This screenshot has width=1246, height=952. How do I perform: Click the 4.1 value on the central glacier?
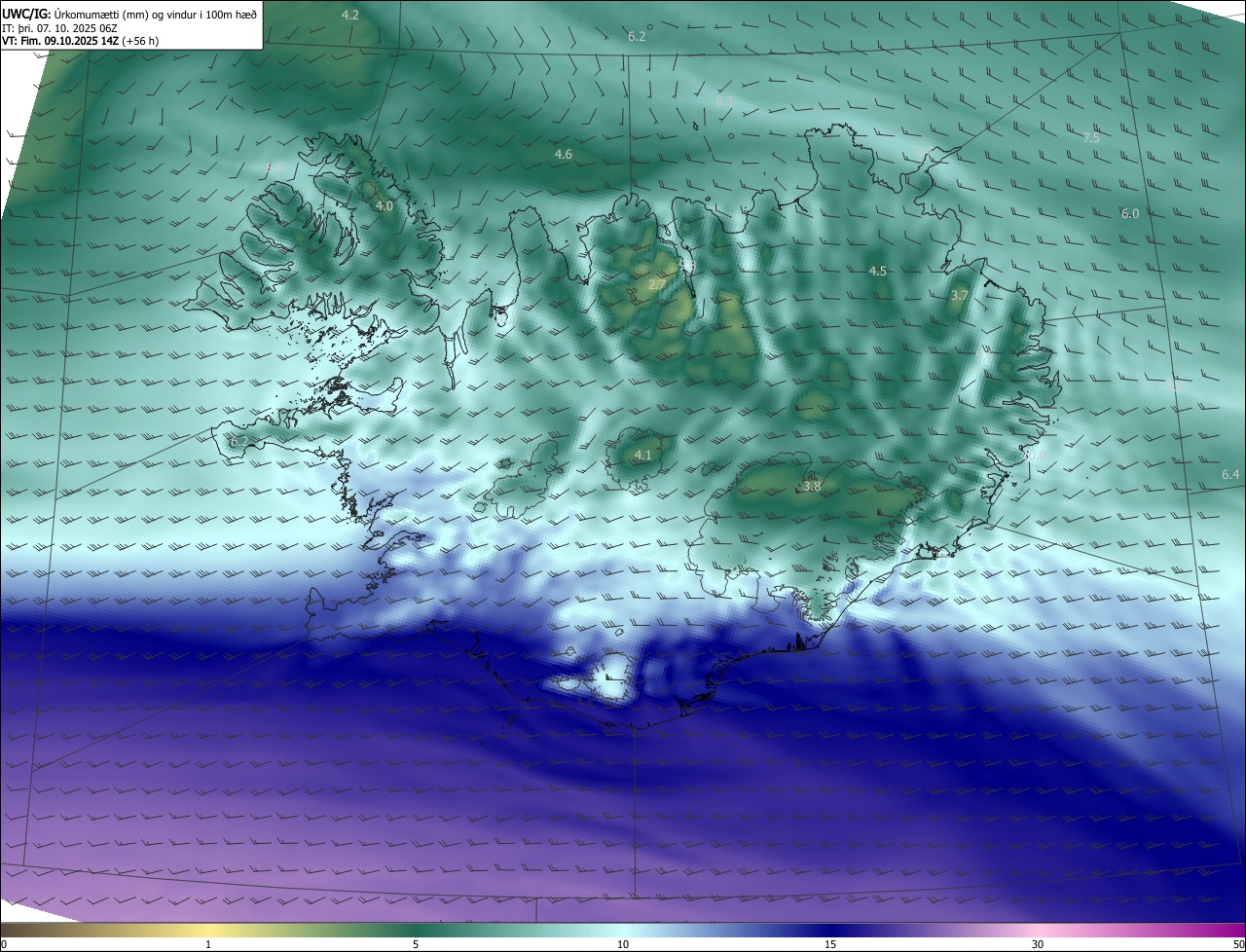(642, 455)
